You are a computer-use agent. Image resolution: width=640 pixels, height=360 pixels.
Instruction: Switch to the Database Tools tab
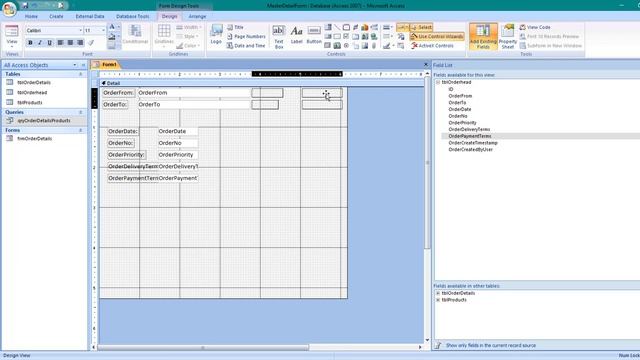[133, 16]
